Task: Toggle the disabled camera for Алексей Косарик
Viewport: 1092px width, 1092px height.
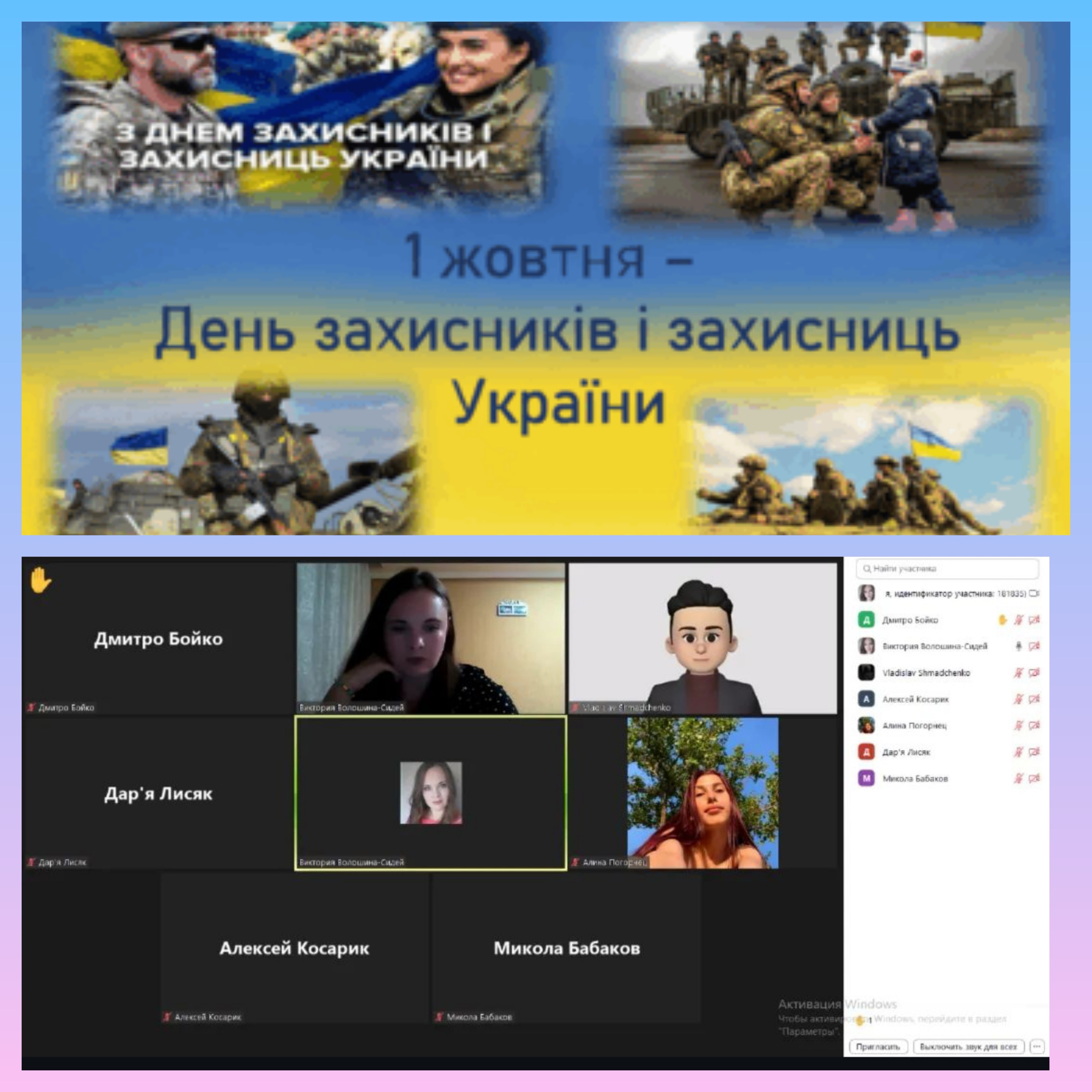Action: tap(1034, 699)
